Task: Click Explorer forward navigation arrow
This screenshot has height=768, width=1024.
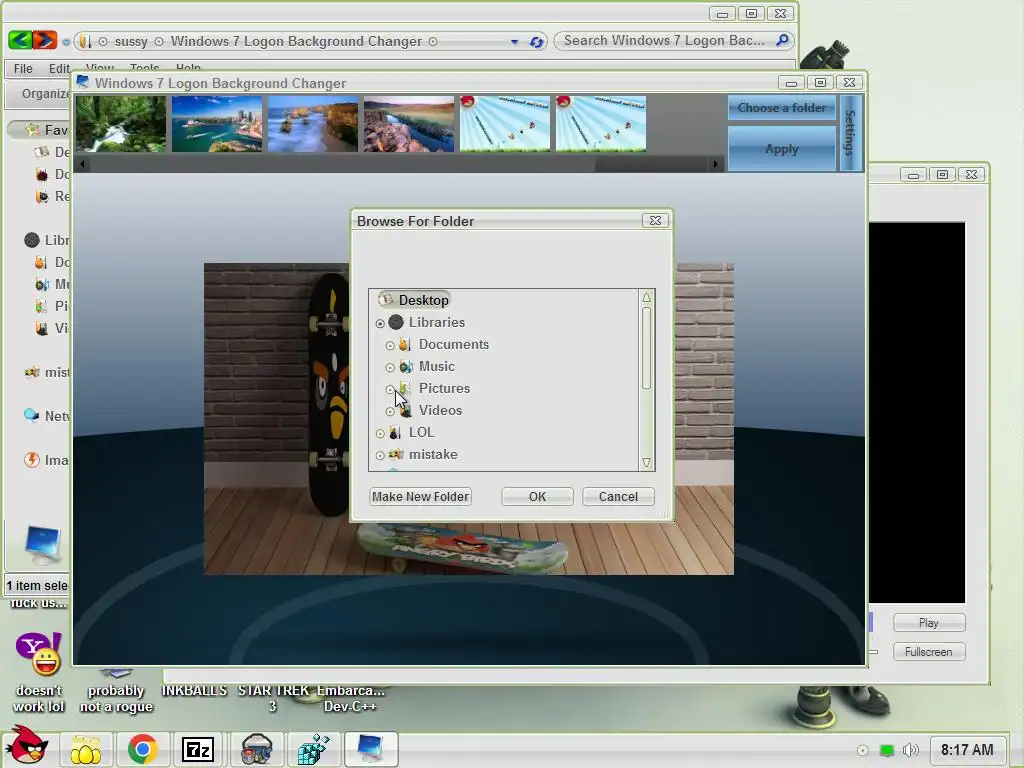Action: 44,40
